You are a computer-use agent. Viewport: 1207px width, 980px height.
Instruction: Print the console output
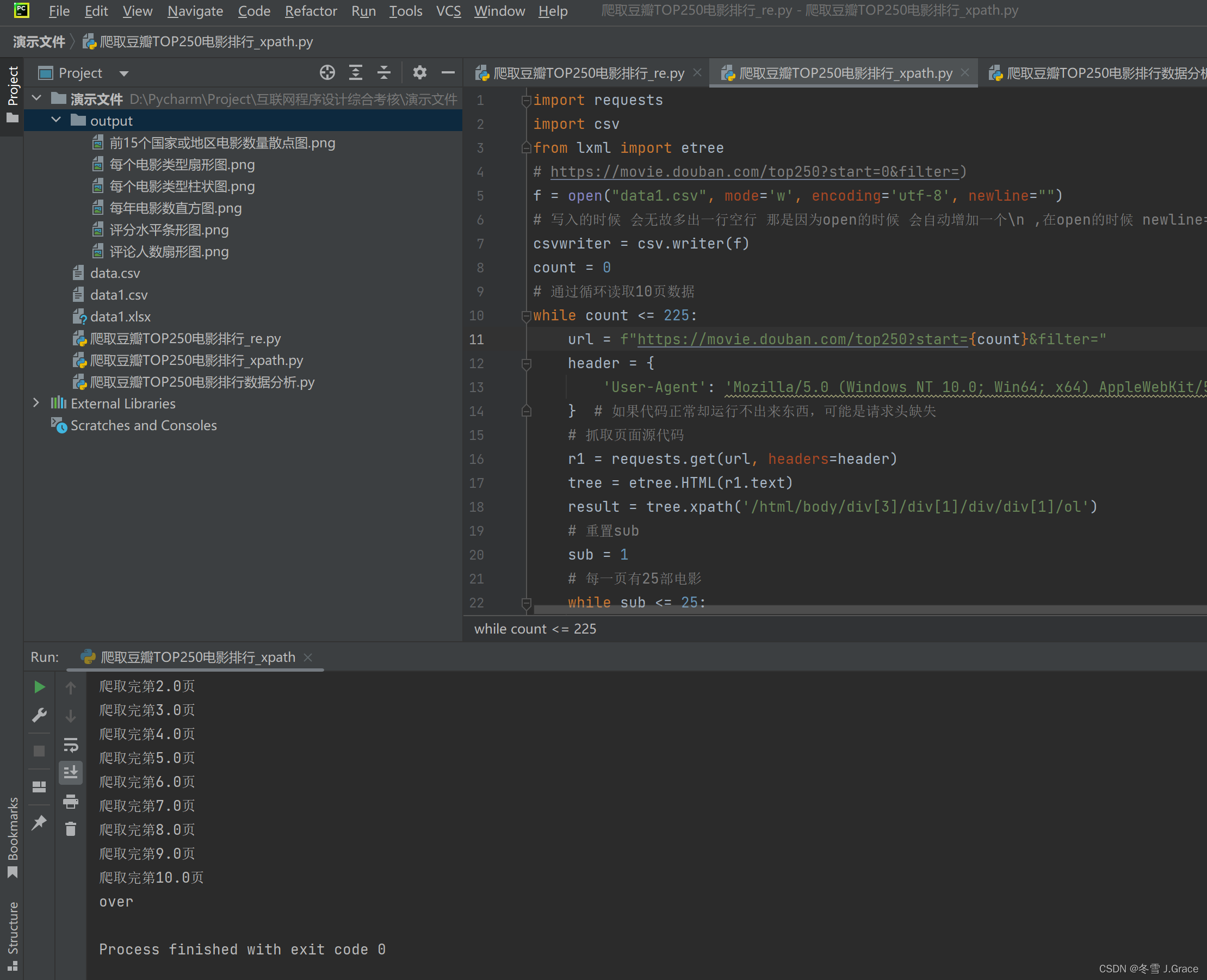71,802
